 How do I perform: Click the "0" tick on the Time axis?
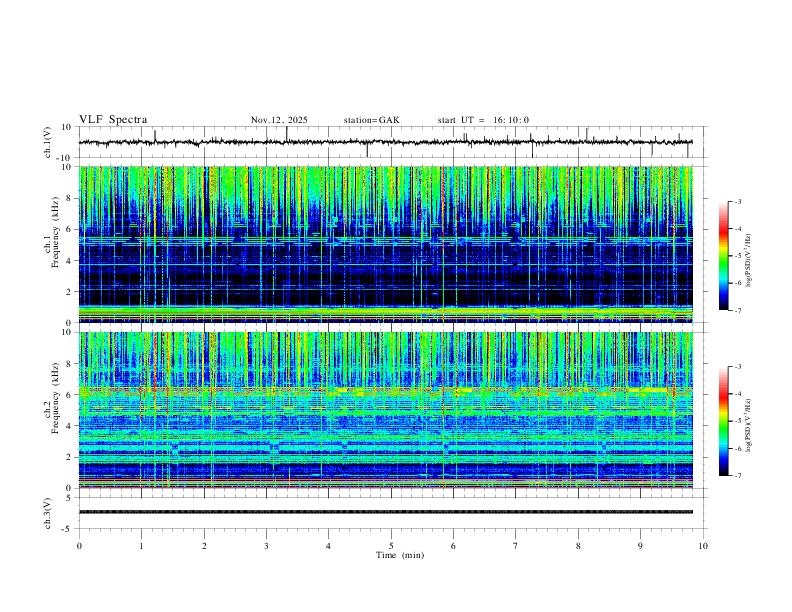79,546
